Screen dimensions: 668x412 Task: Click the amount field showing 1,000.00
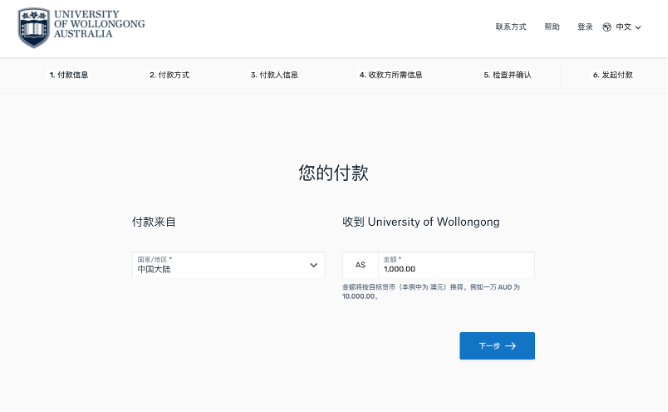click(456, 265)
